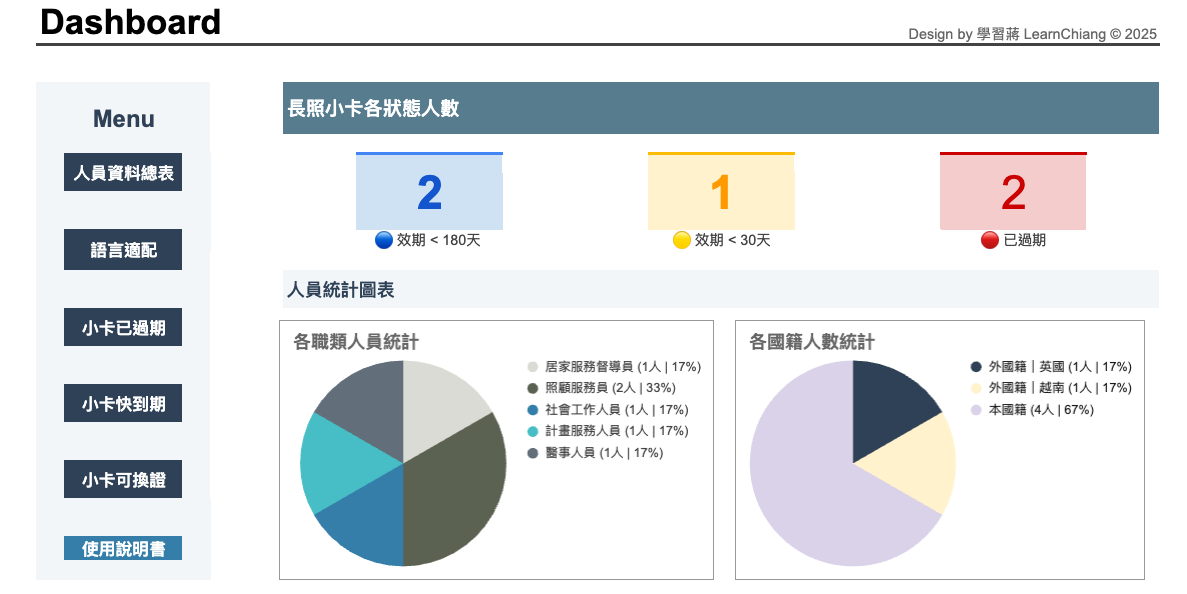1187x594 pixels.
Task: Click the 外國籍 | 越南 legend color swatch
Action: (976, 388)
